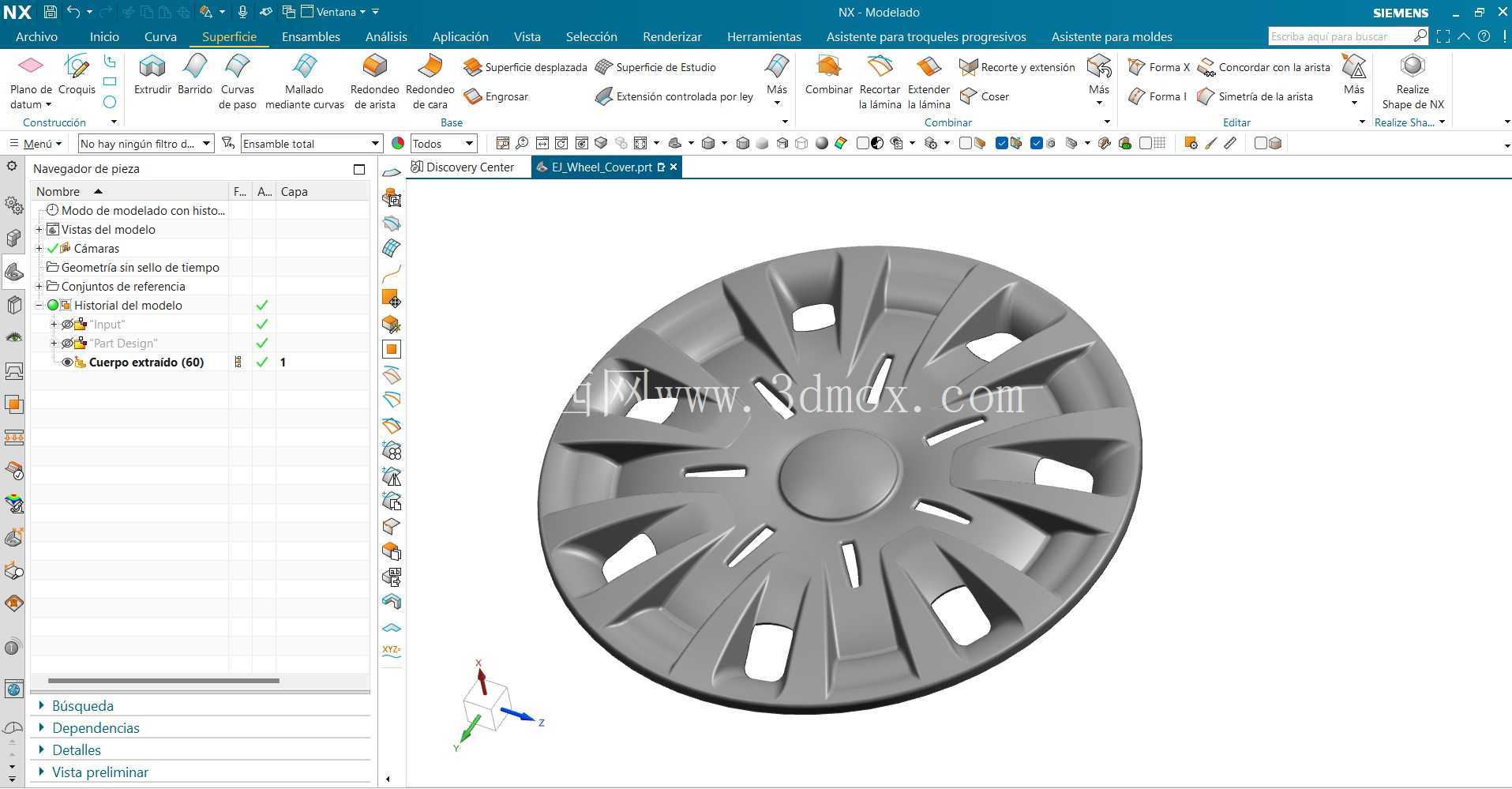Switch to the Análisis ribbon tab
The image size is (1512, 789).
point(386,36)
